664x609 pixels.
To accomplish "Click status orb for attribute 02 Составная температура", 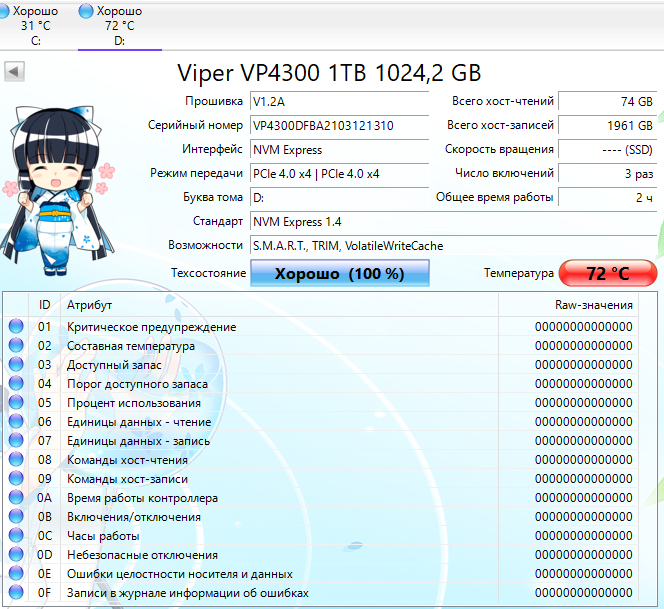I will [16, 346].
